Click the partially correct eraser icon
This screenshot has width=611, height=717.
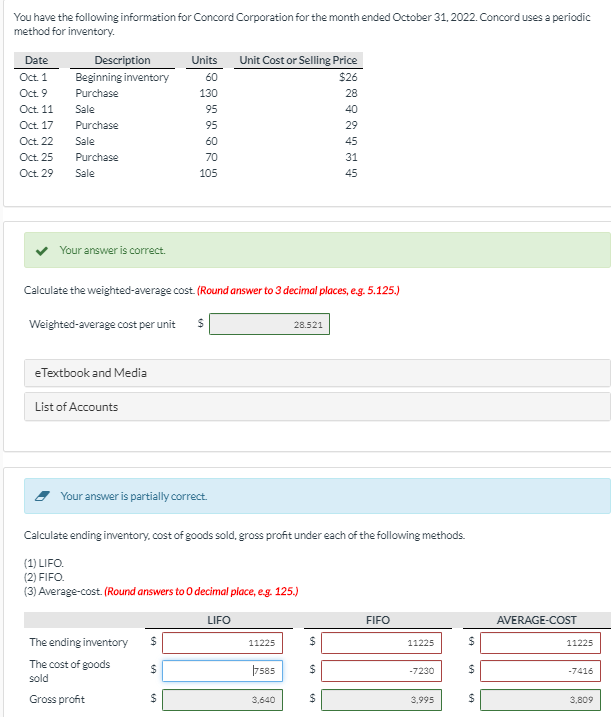[43, 496]
